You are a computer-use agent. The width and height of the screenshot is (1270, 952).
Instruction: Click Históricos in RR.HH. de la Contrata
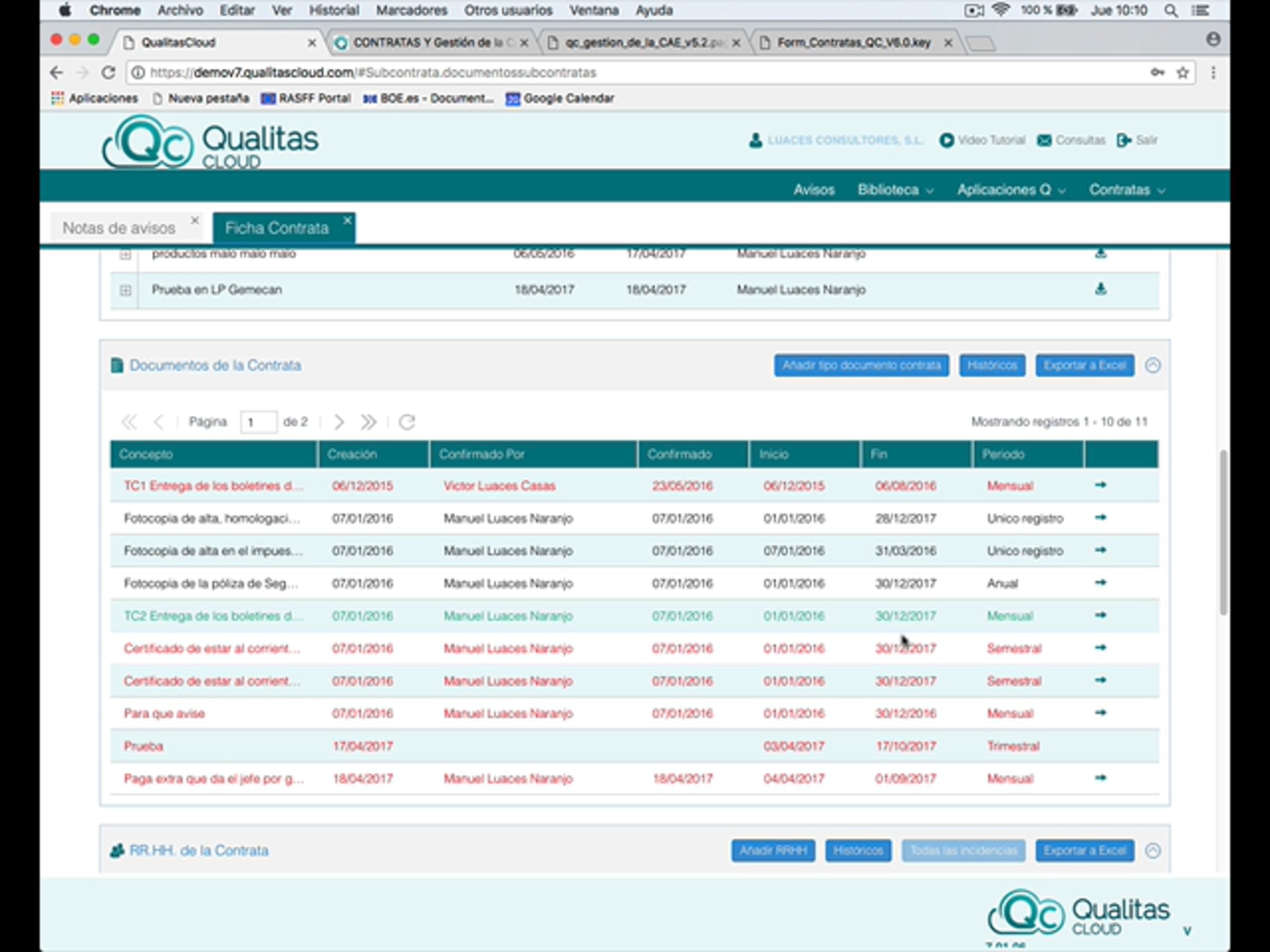tap(858, 850)
